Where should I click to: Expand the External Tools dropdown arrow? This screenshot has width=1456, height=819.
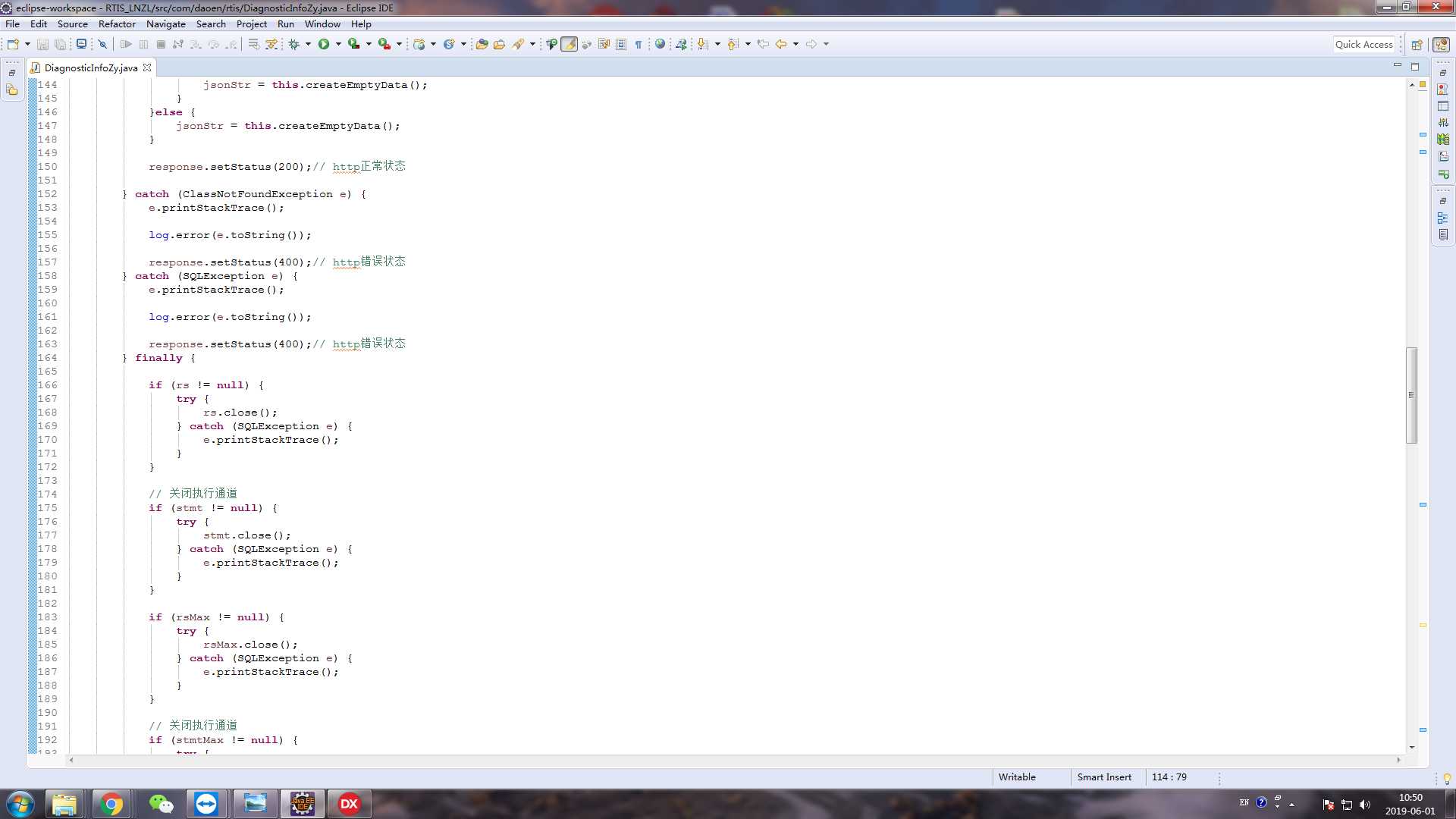399,44
